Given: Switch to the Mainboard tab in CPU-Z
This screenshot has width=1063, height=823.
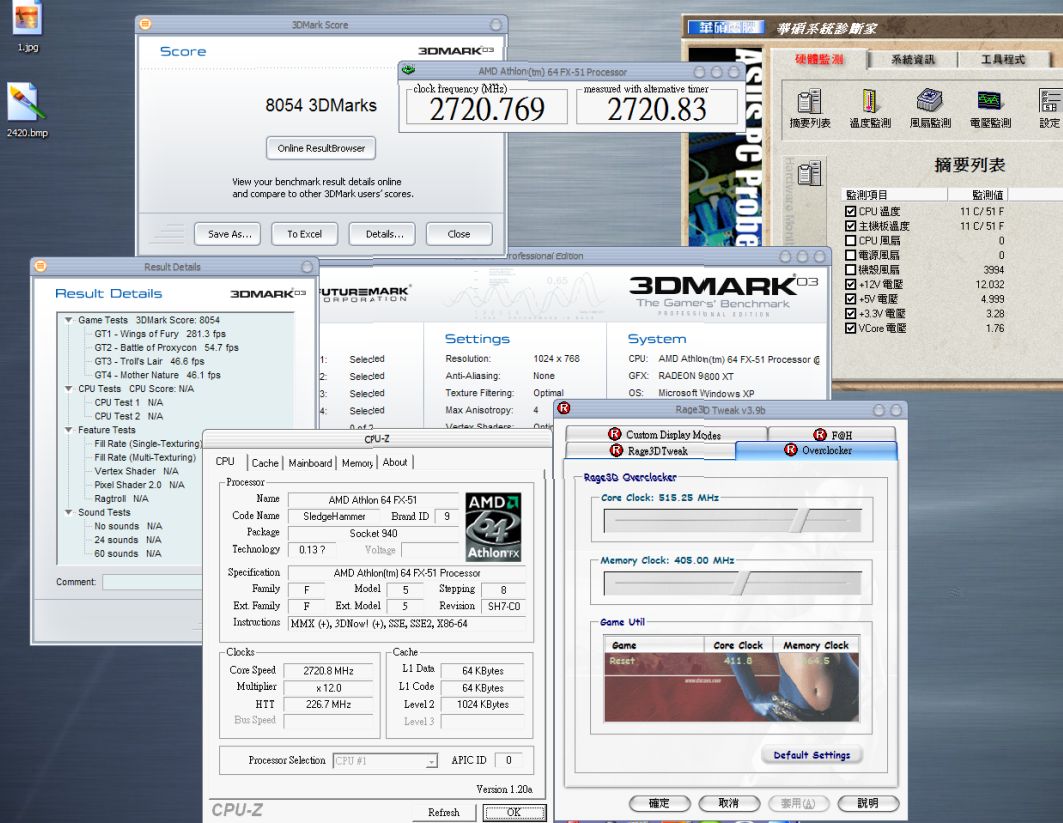Looking at the screenshot, I should tap(310, 463).
